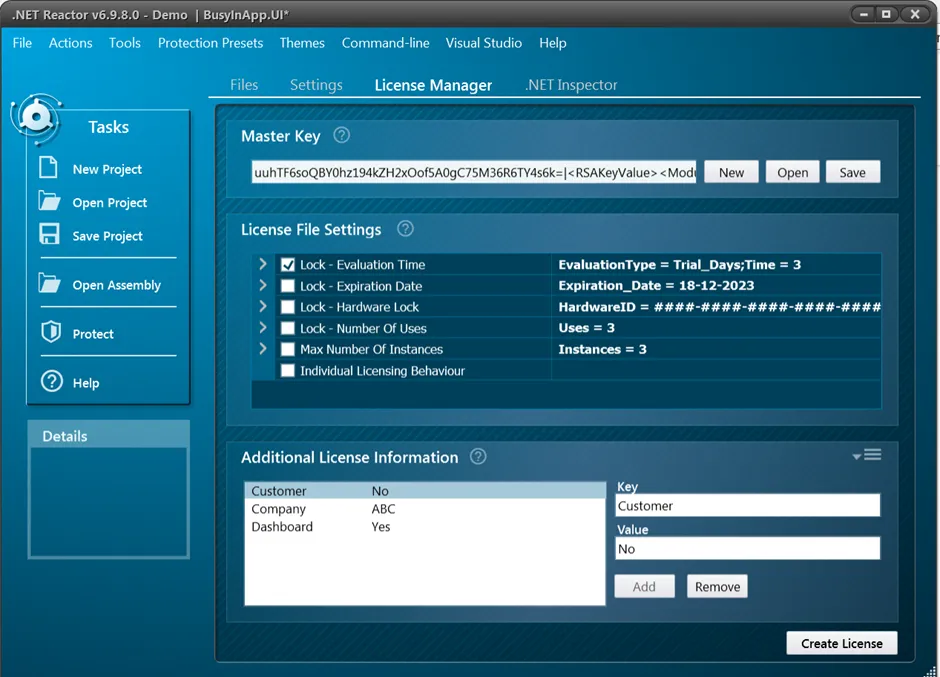This screenshot has width=940, height=677.
Task: Open the Command-line menu
Action: click(385, 43)
